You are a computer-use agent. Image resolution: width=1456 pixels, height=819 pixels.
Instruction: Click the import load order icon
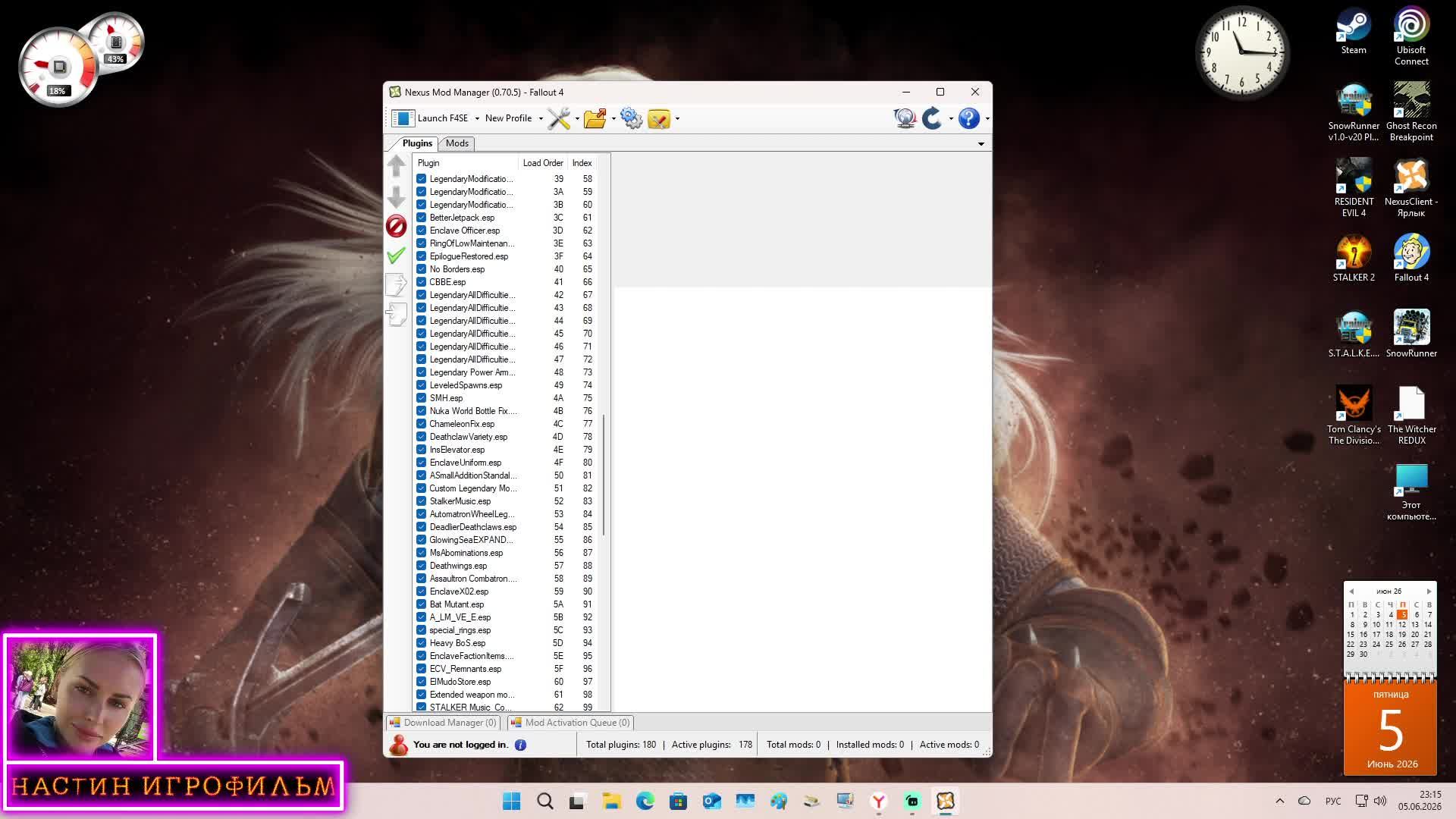pos(396,313)
